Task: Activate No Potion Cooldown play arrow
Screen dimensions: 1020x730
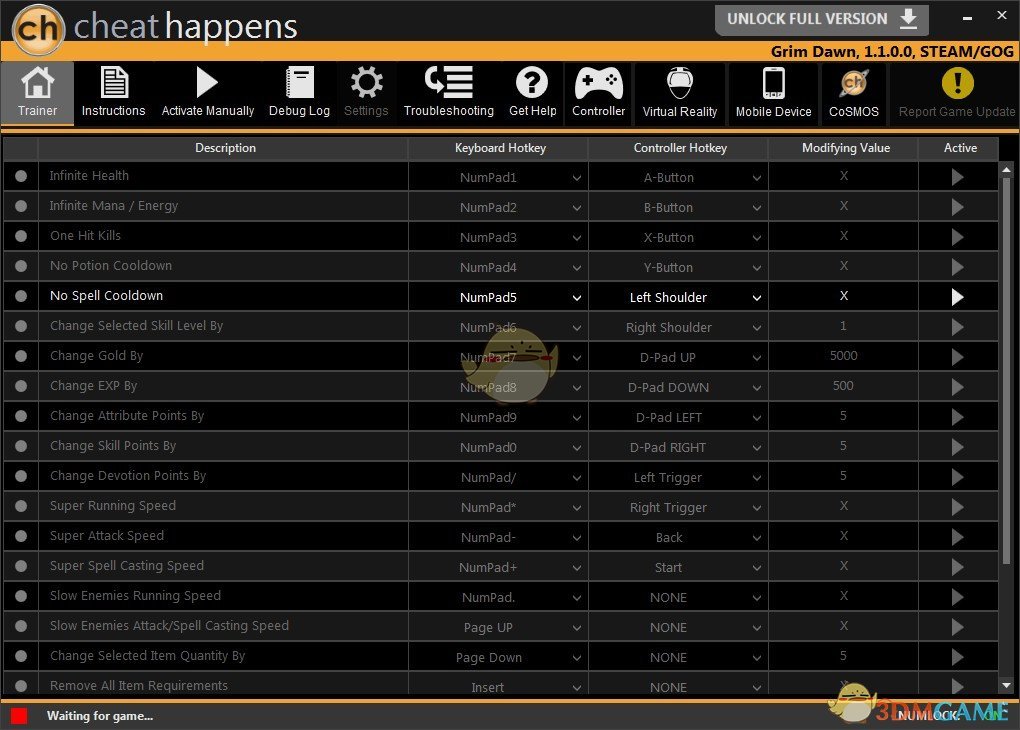Action: click(x=957, y=267)
